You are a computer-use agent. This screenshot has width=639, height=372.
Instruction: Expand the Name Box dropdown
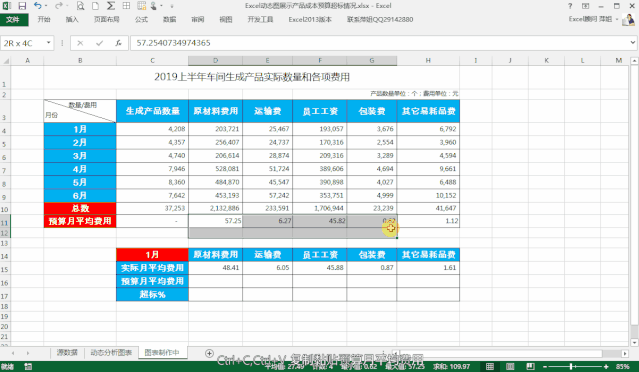point(48,43)
